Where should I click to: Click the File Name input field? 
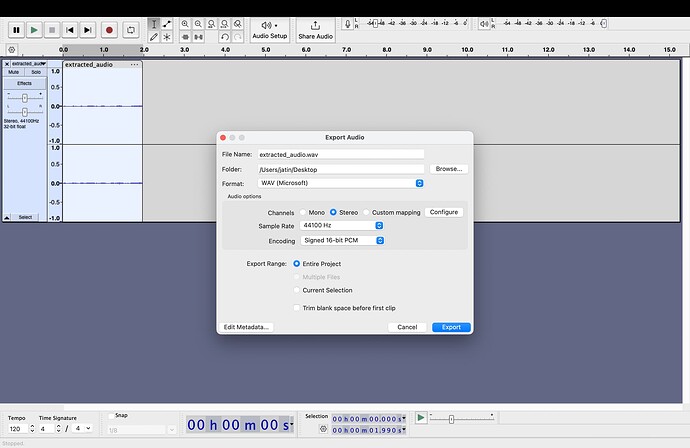[341, 154]
